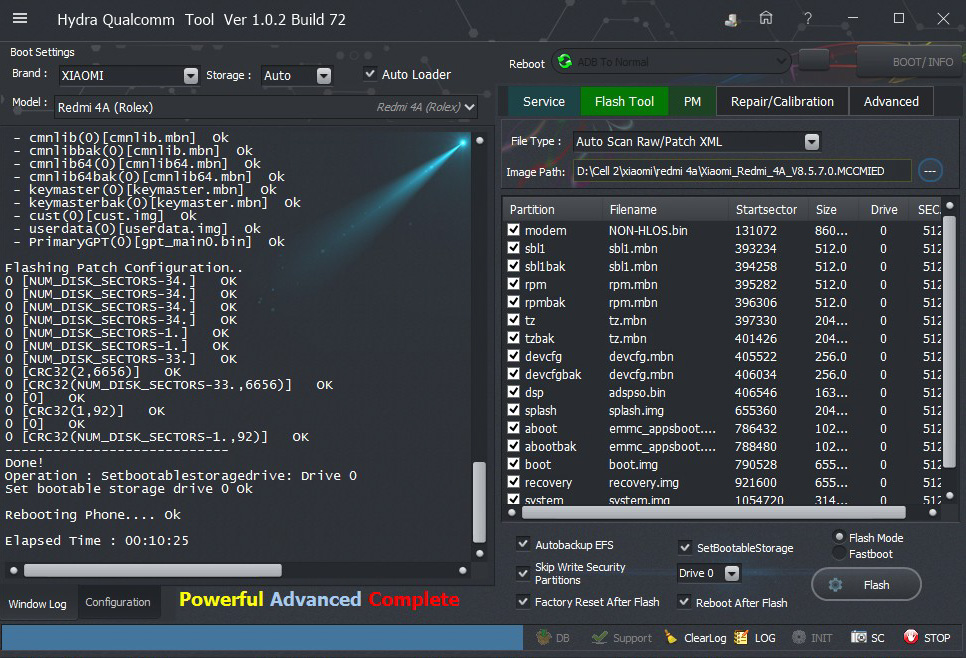This screenshot has height=658, width=966.
Task: Open the Brand XIAOMI dropdown
Action: [191, 76]
